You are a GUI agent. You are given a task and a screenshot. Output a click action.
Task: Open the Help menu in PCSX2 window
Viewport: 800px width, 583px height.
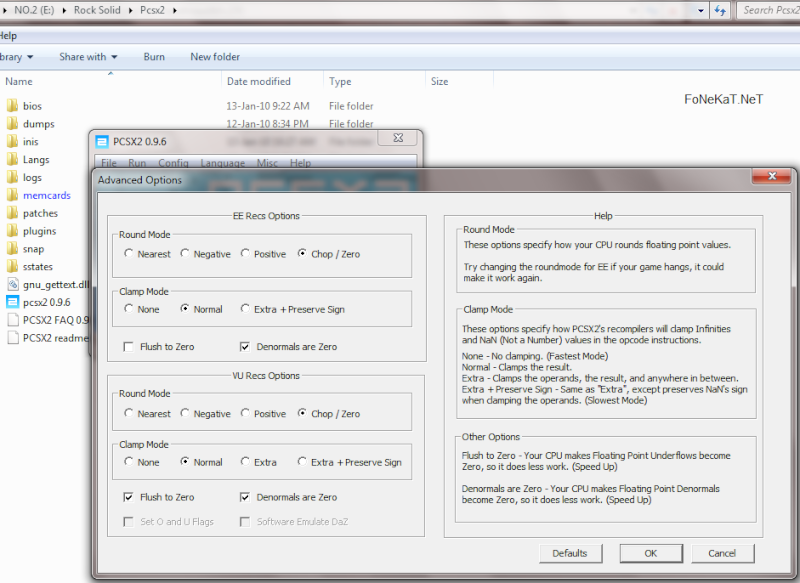(x=301, y=163)
